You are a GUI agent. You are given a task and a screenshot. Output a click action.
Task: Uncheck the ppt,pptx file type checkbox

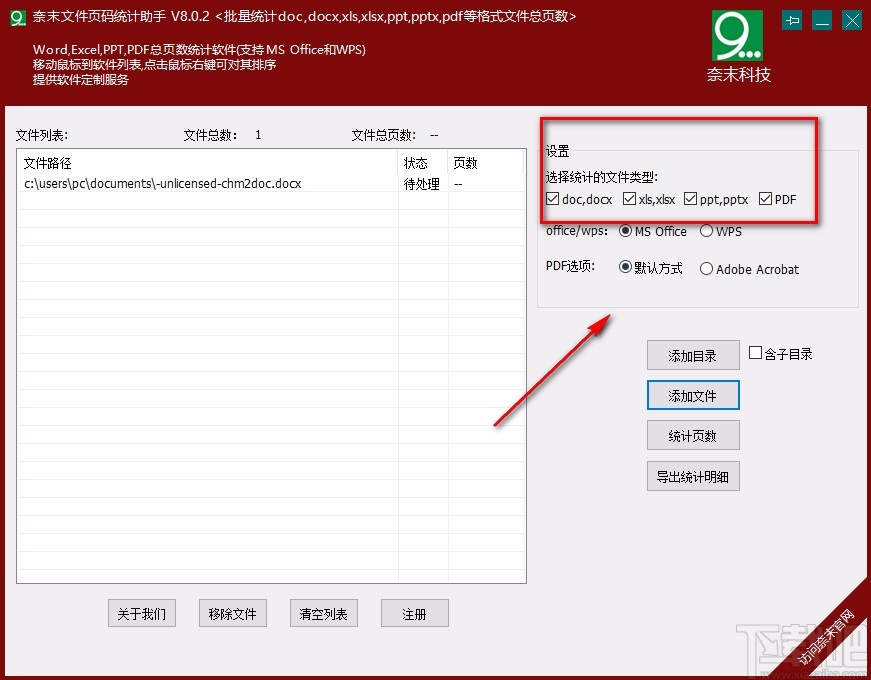[690, 199]
